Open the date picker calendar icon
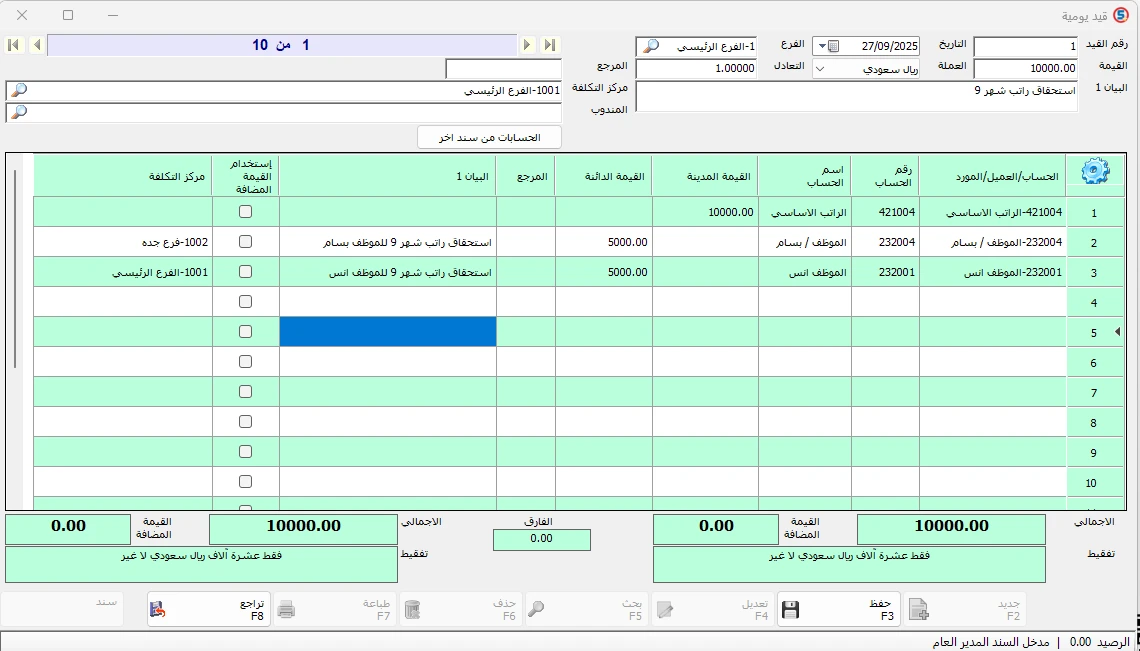This screenshot has width=1140, height=651. pyautogui.click(x=833, y=47)
